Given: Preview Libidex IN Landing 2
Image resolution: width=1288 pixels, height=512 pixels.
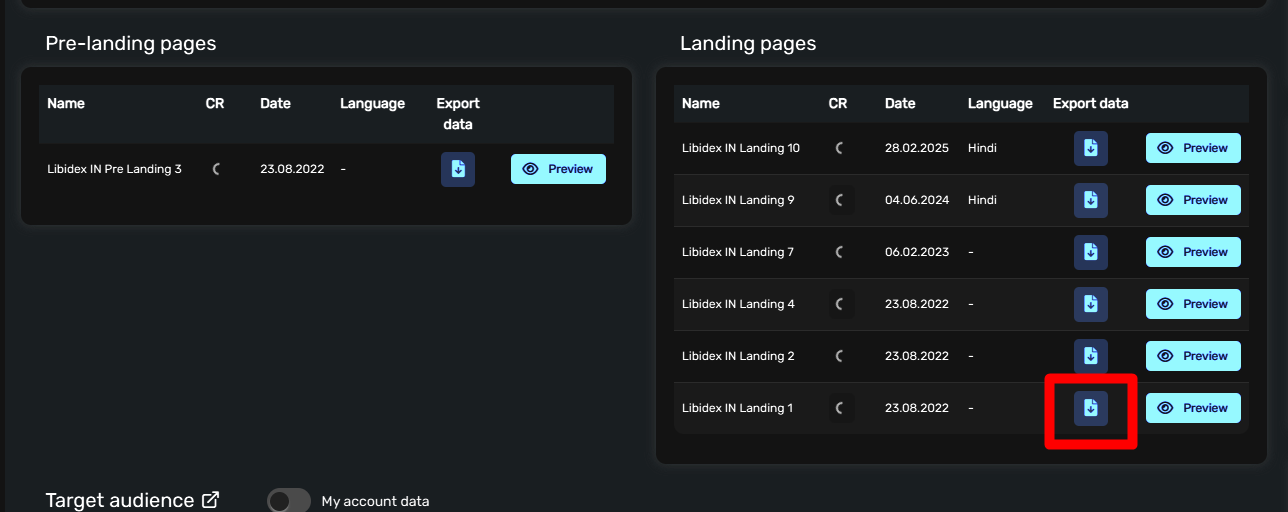Looking at the screenshot, I should pos(1193,356).
